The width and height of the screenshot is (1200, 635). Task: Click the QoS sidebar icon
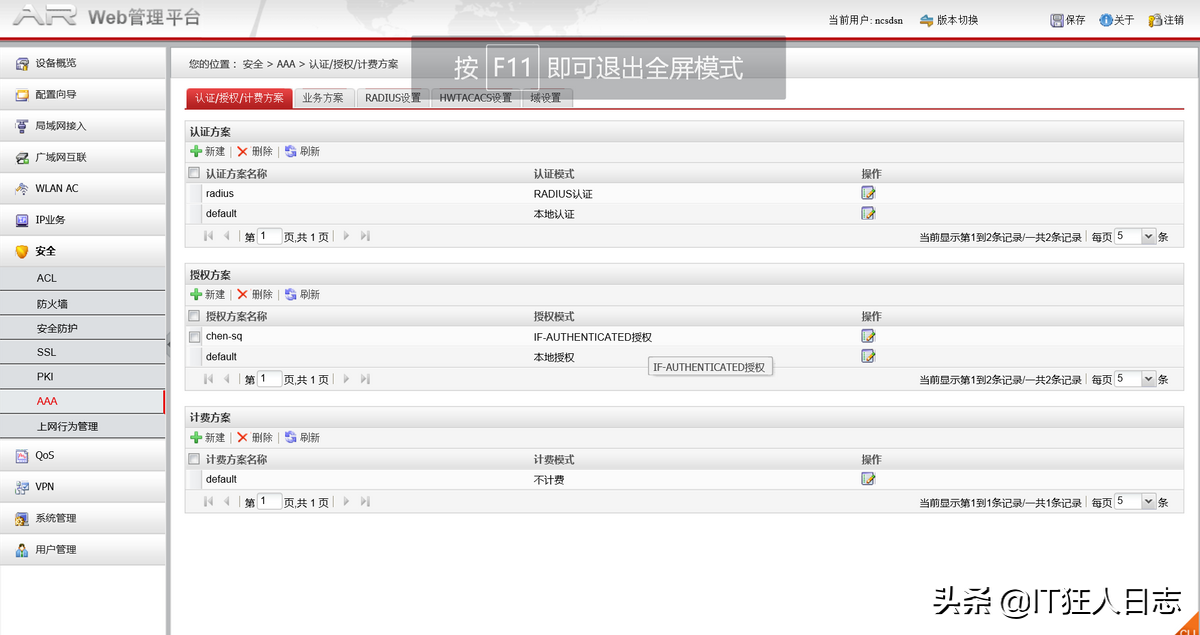(x=22, y=455)
